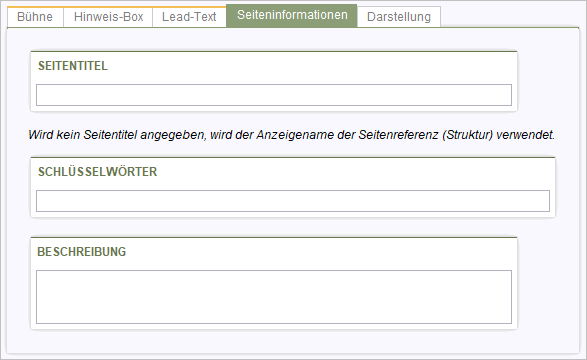Click header strip of the Beschreibung box
Image resolution: width=587 pixels, height=360 pixels.
[274, 252]
